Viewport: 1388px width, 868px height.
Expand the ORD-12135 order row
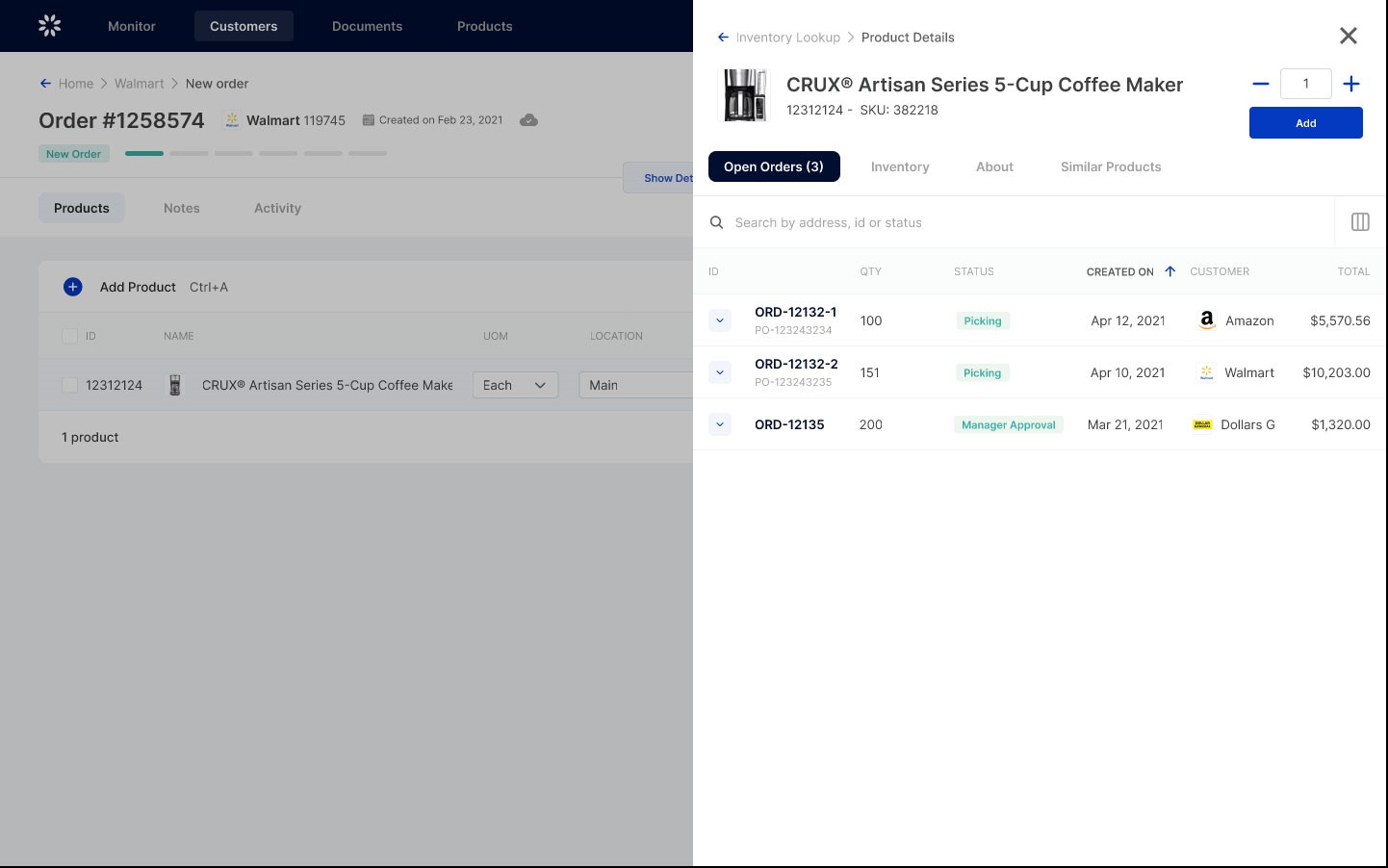[720, 424]
